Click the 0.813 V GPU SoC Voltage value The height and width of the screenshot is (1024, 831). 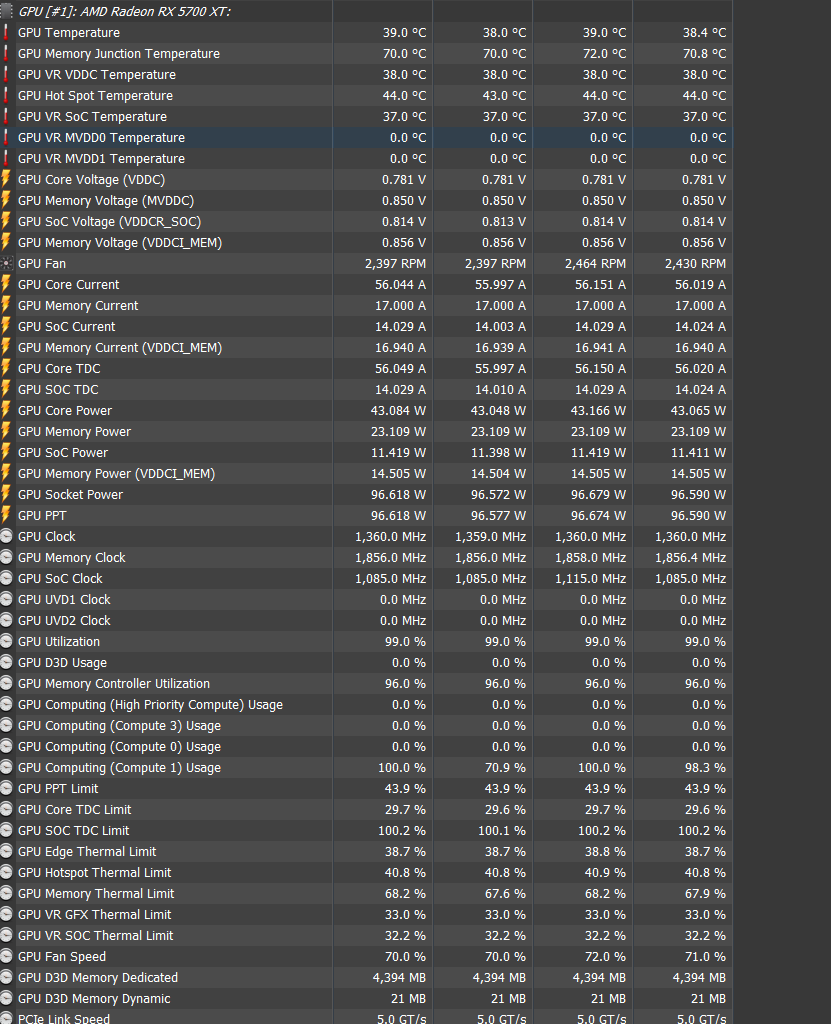click(504, 221)
